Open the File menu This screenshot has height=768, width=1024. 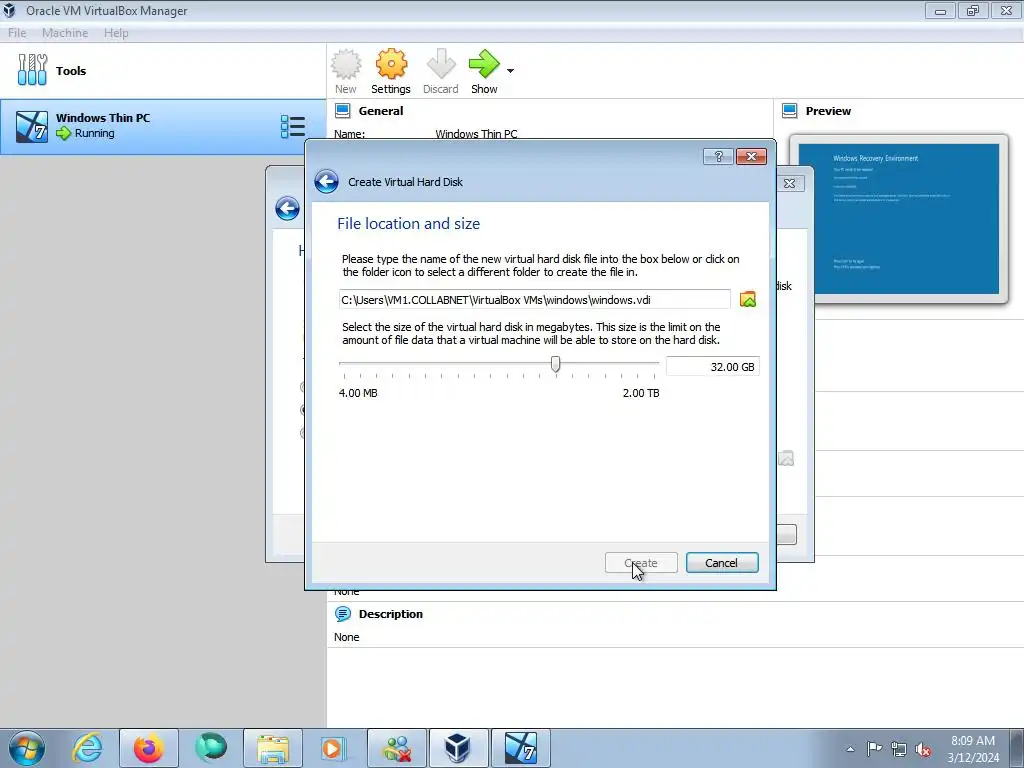pyautogui.click(x=17, y=33)
